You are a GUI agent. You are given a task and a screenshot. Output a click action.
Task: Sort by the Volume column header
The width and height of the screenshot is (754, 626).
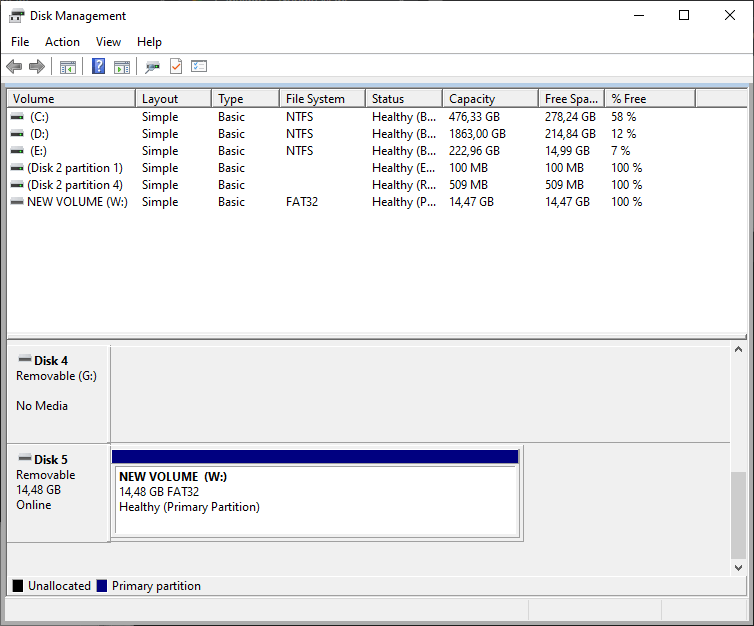pyautogui.click(x=71, y=99)
